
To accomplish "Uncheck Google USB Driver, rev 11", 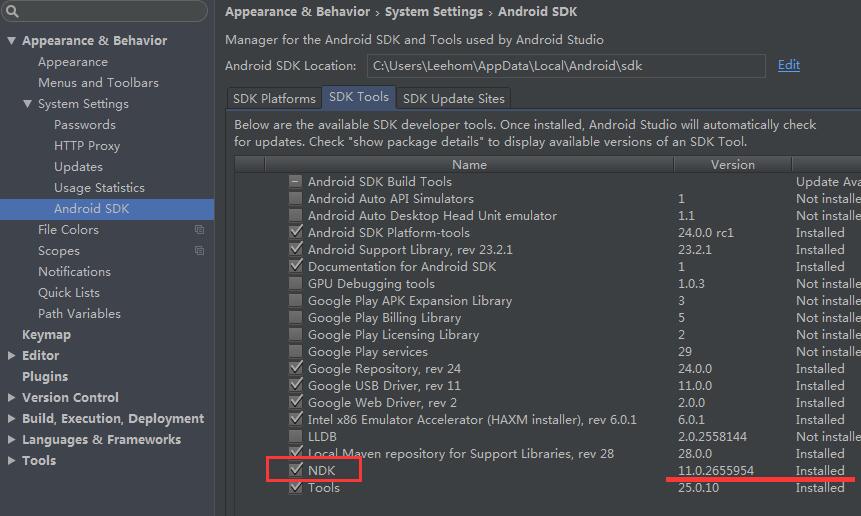I will (295, 385).
